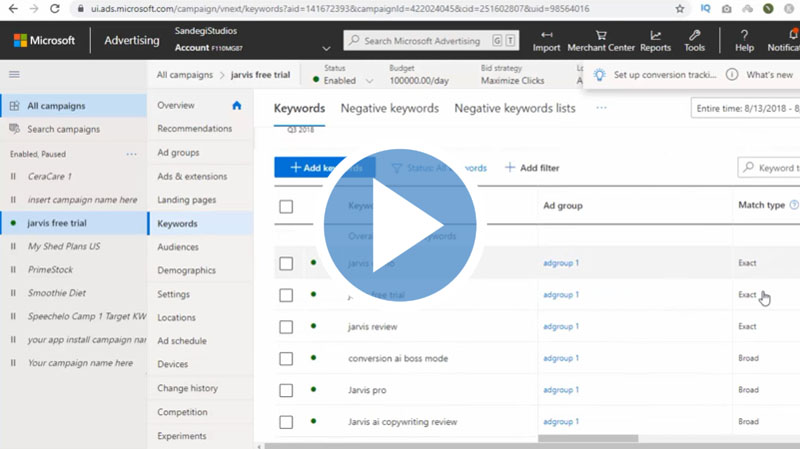
Task: Open Reports chart icon
Action: coord(656,35)
